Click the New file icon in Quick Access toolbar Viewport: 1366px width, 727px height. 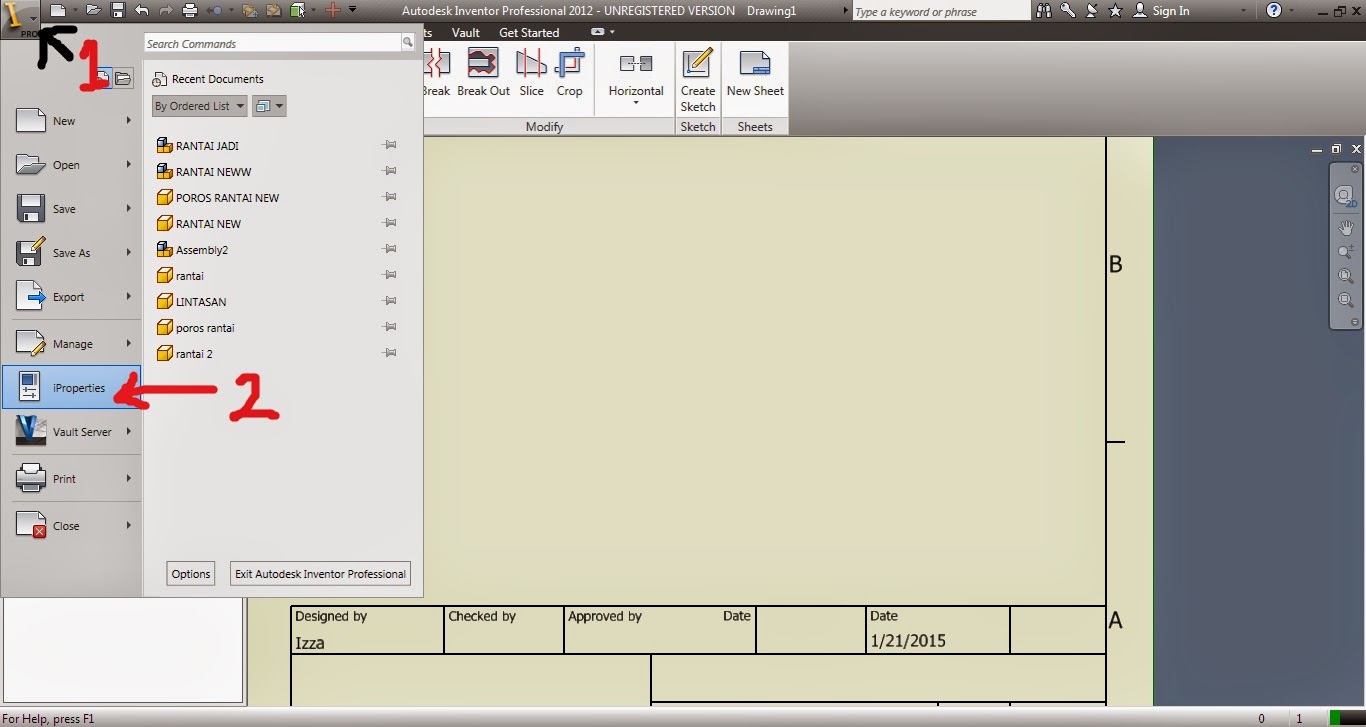(x=59, y=10)
